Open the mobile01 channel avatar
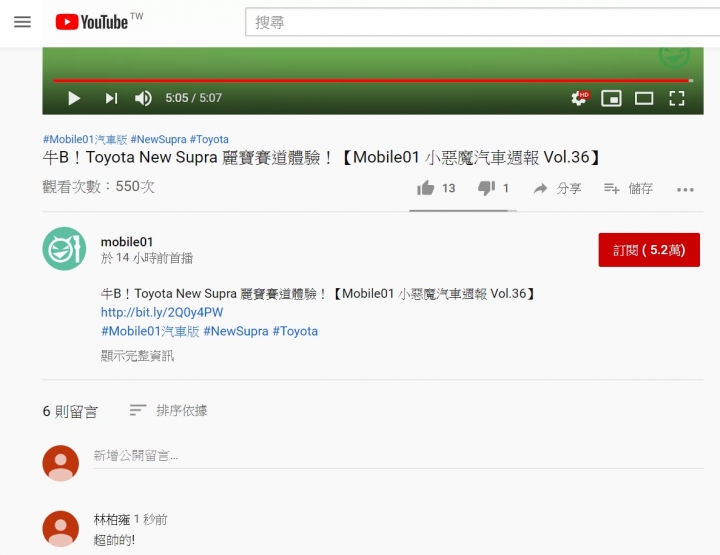Screen dimensions: 720x555 [x=64, y=248]
